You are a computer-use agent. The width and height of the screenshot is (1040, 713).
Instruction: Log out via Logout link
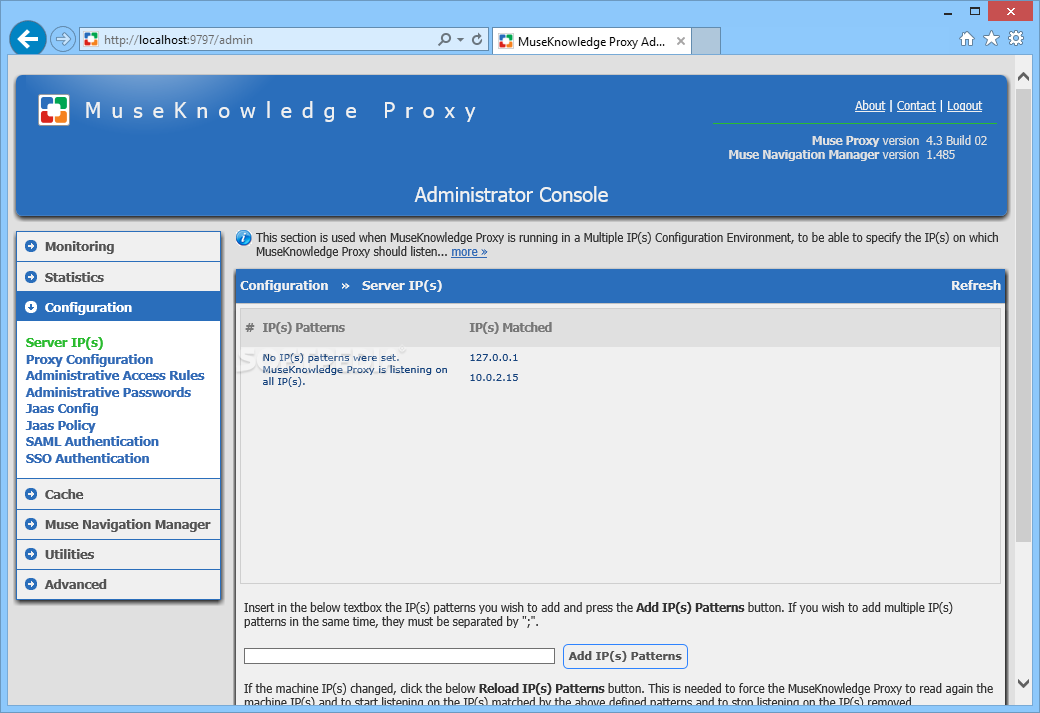point(964,105)
